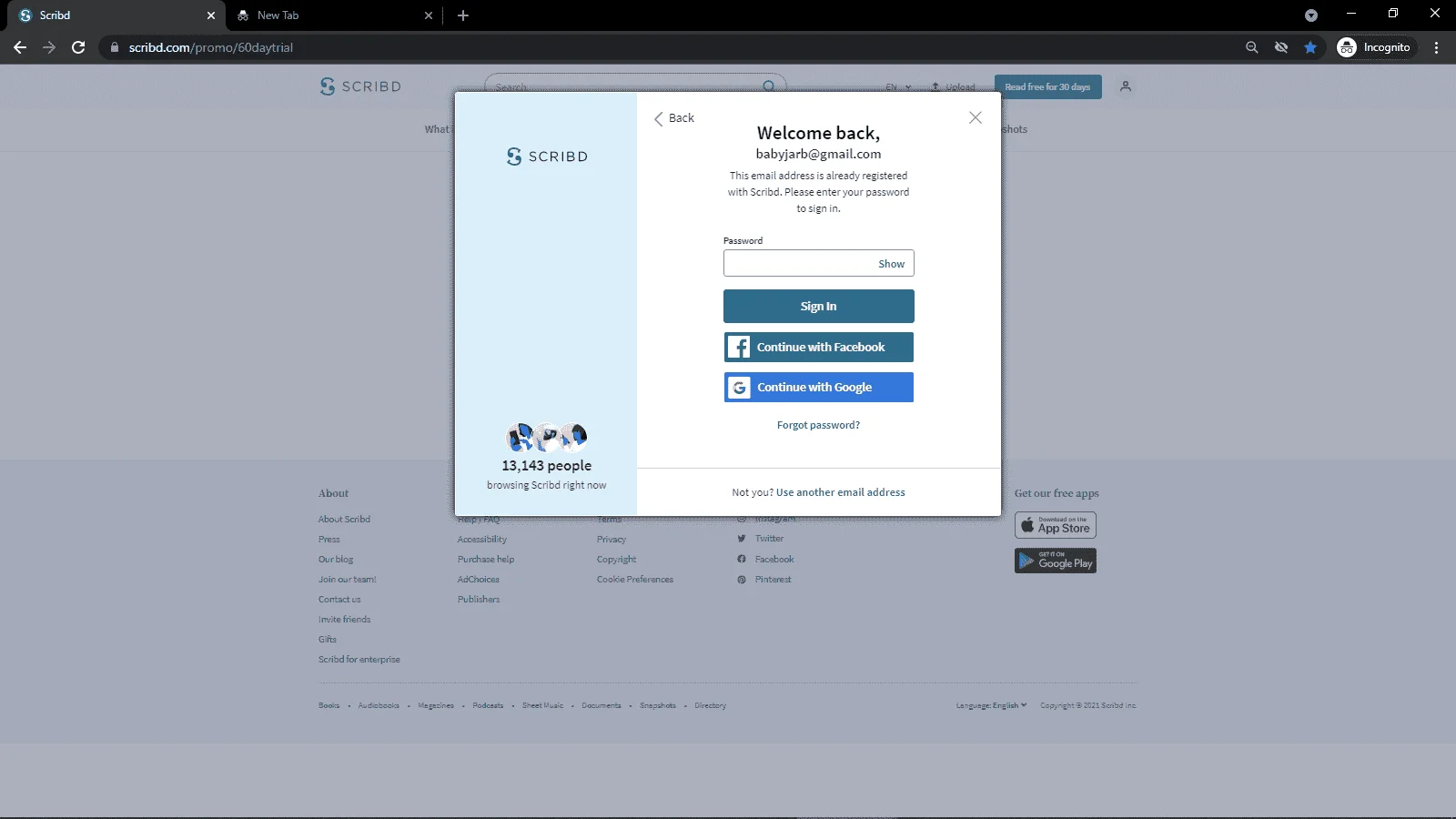Click Join our team! link
The height and width of the screenshot is (819, 1456).
click(347, 580)
